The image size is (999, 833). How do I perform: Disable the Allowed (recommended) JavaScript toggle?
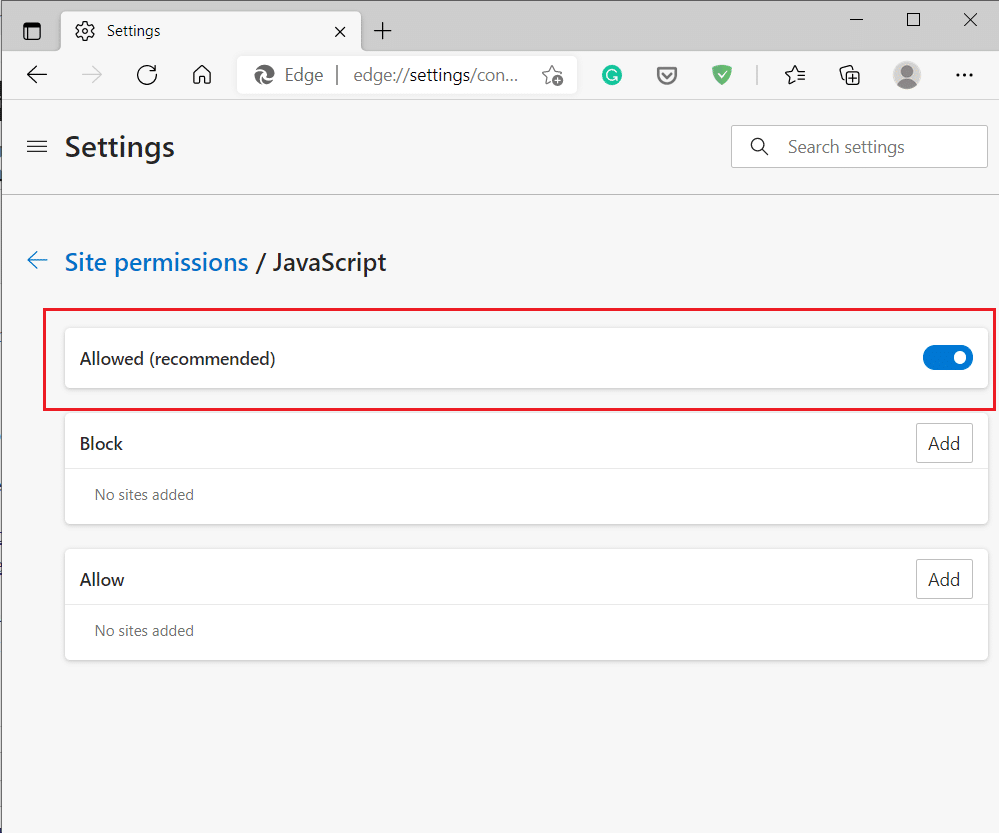[947, 357]
